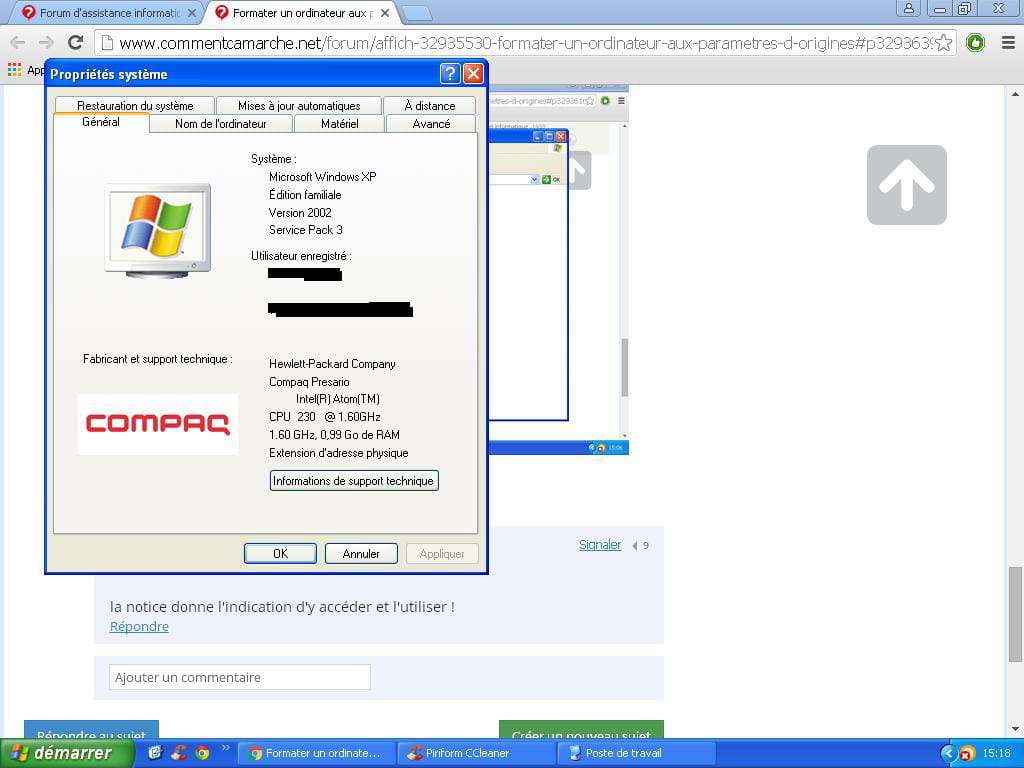Open the Apps grid icon in the bookmarks bar
This screenshot has width=1024, height=768.
[14, 69]
